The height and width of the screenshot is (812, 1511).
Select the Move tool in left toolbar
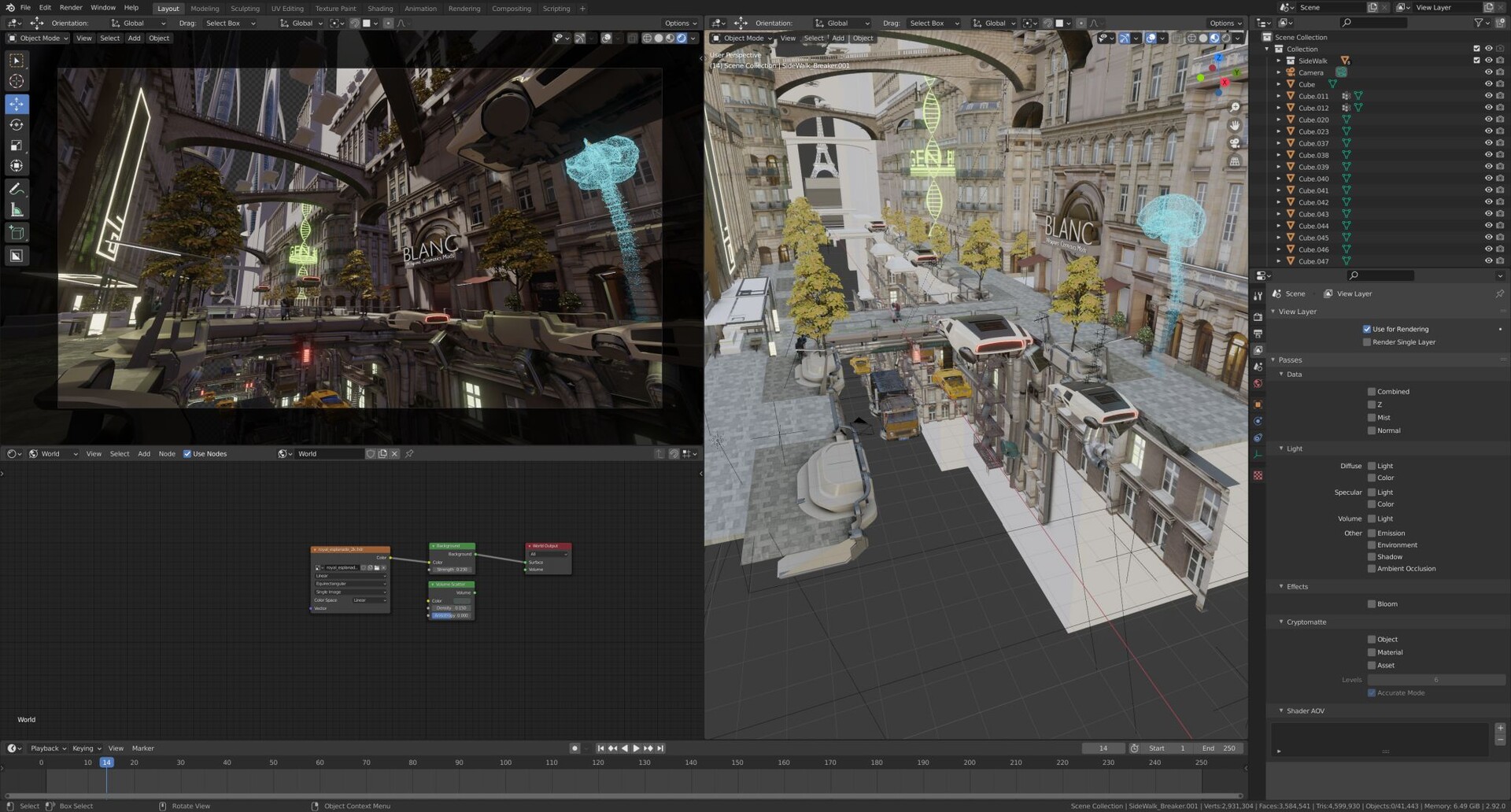17,104
